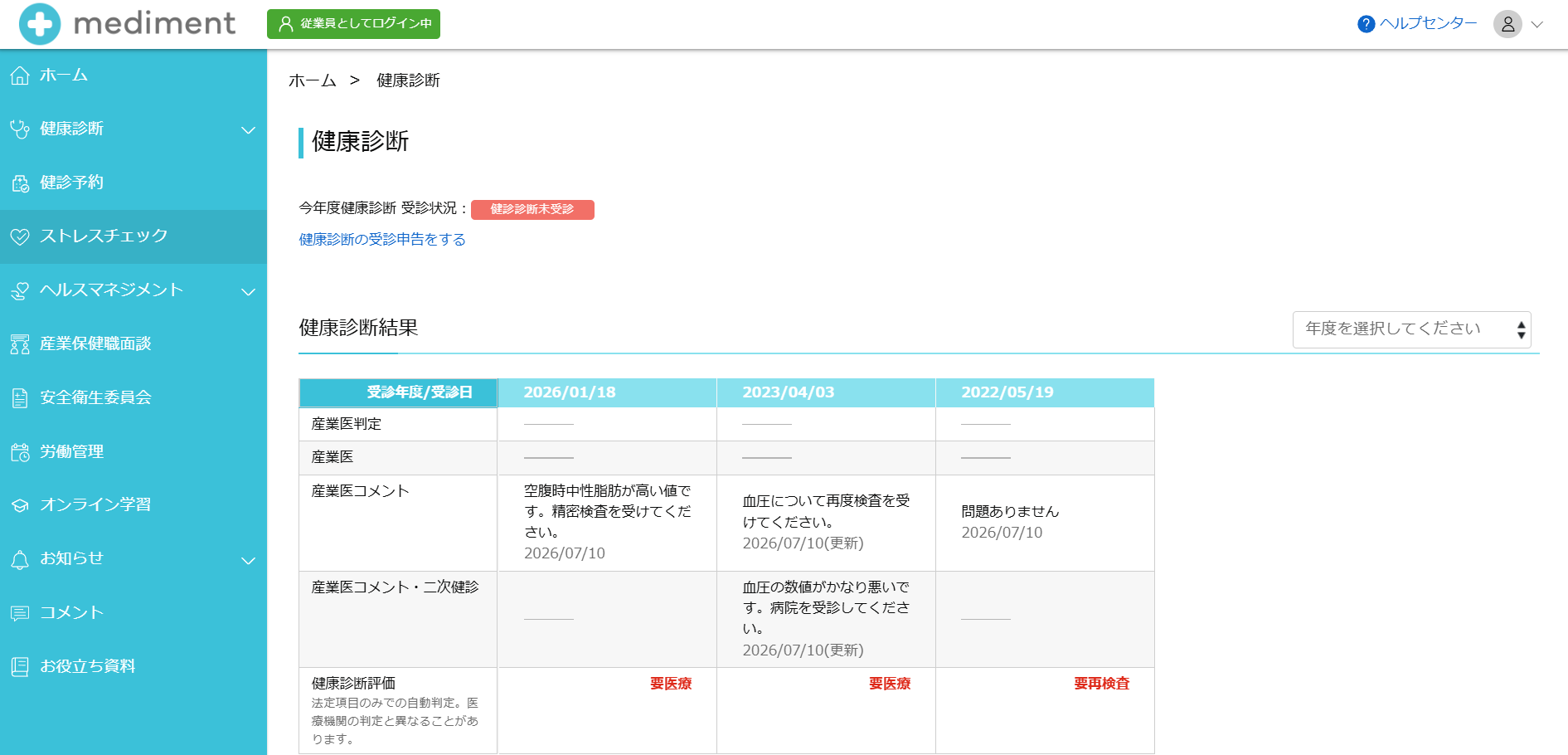The image size is (1568, 755).
Task: Click the stethoscope icon for 健康診断
Action: pos(20,129)
